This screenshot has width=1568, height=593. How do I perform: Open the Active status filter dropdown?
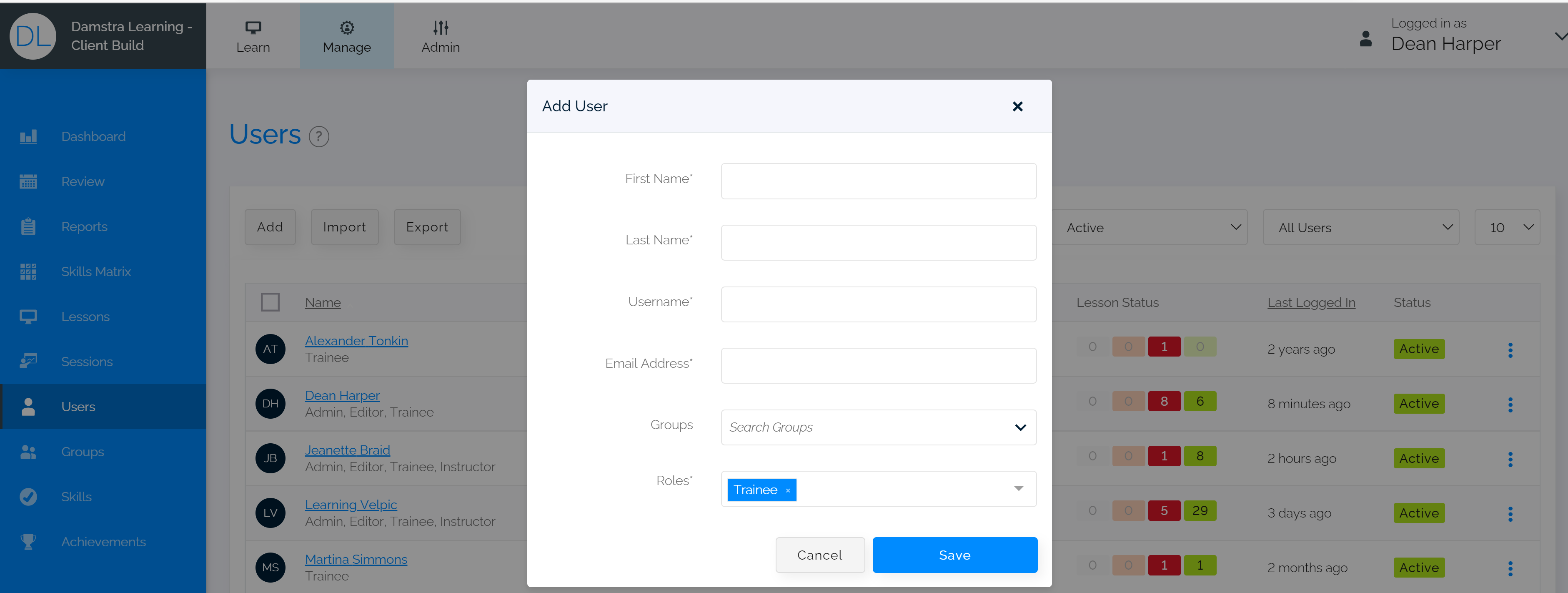coord(1150,227)
